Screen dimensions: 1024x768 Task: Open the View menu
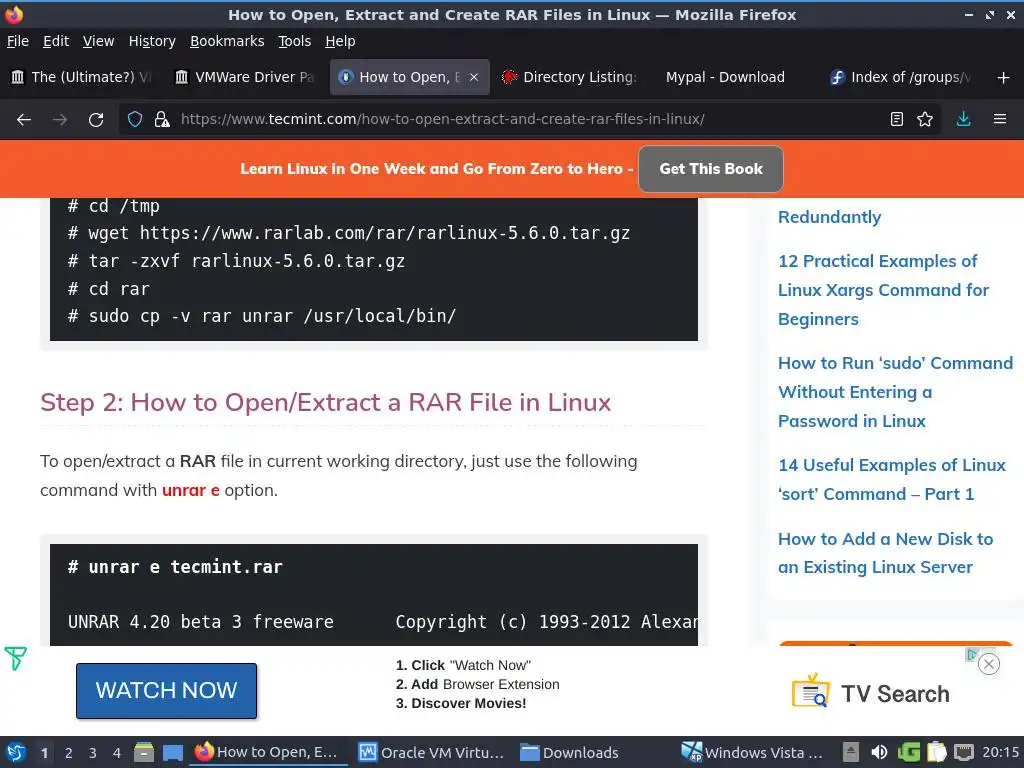click(98, 41)
